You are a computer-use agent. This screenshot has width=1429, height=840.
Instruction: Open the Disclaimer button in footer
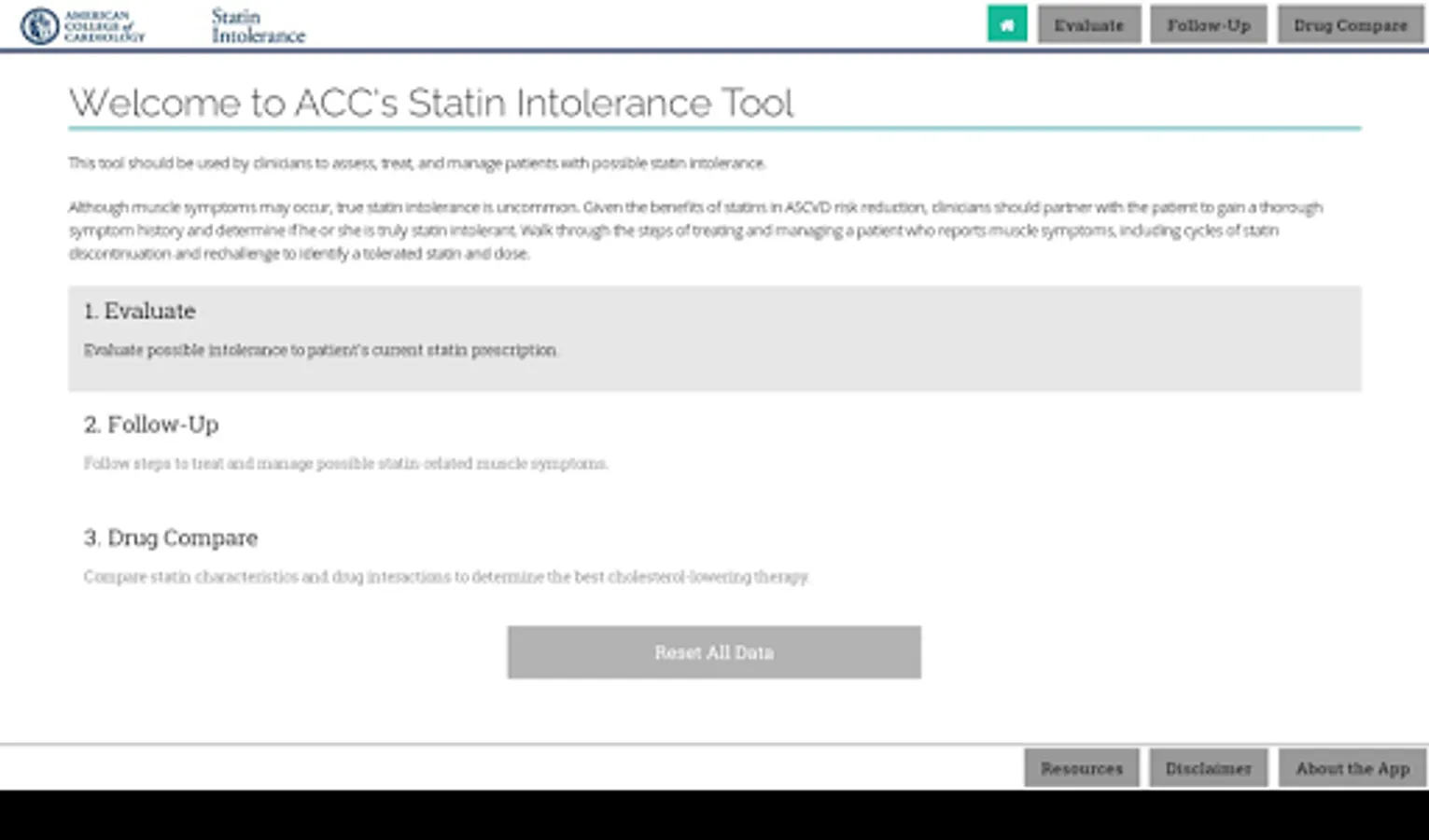coord(1209,768)
